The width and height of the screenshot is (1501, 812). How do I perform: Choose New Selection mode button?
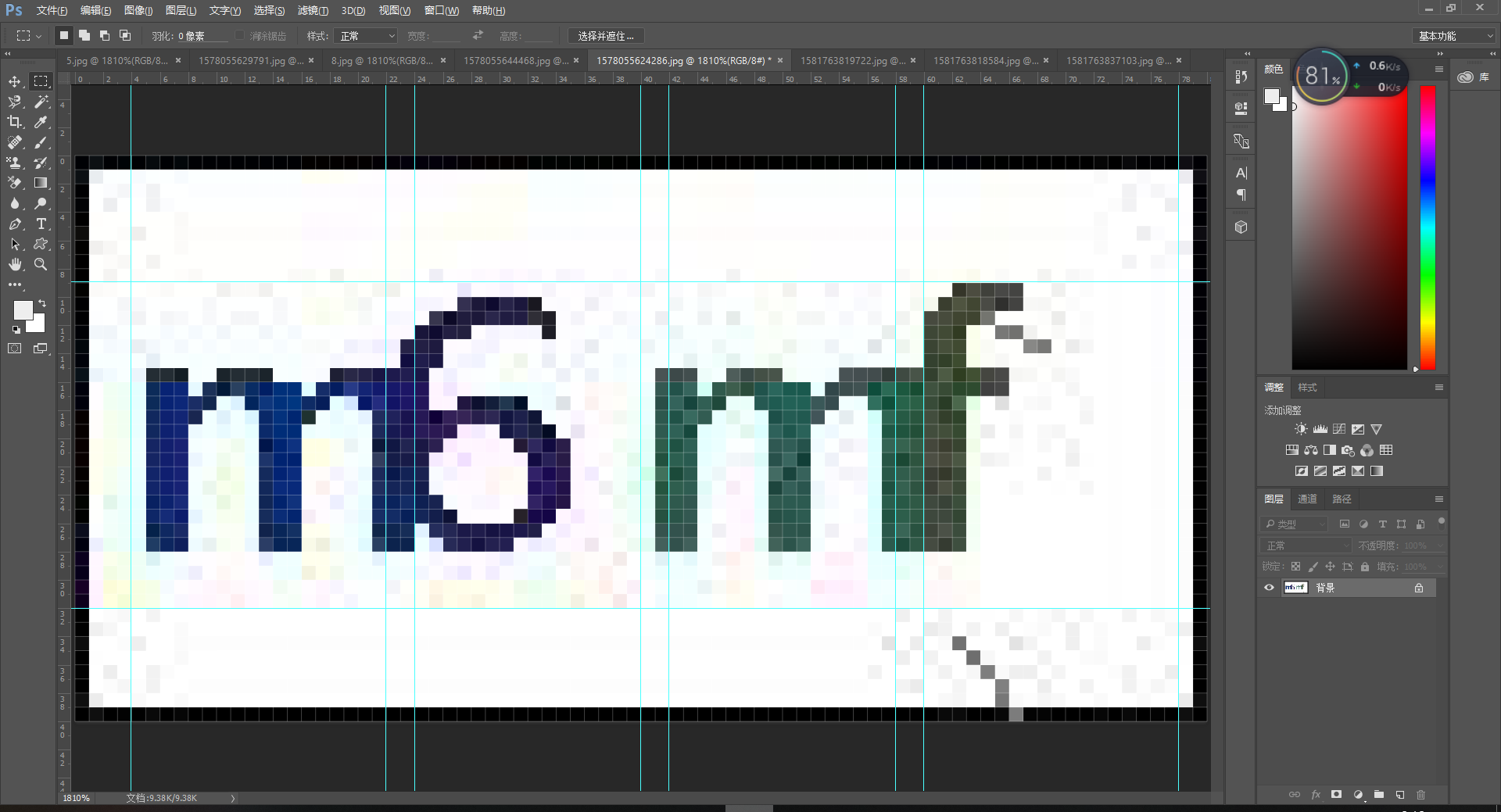[x=64, y=35]
